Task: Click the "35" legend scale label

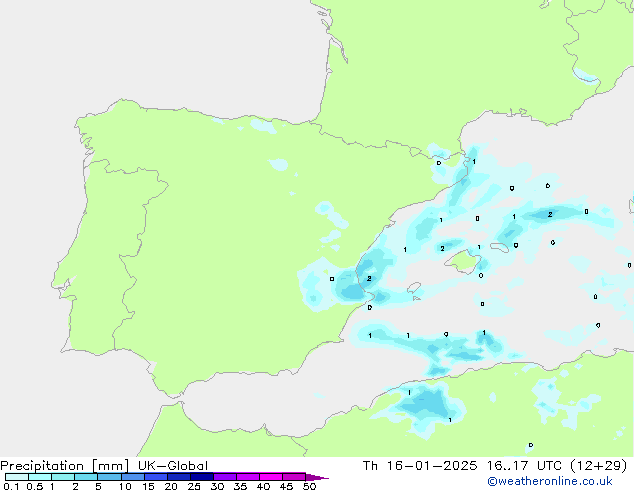Action: [x=240, y=486]
